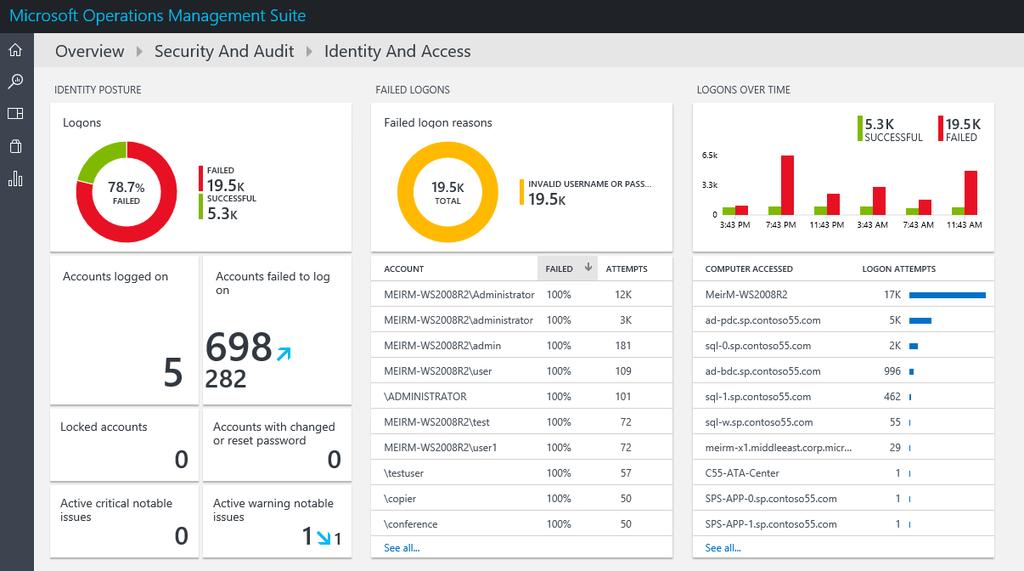The height and width of the screenshot is (571, 1024).
Task: Select computer sql-1.sp.contoso55.com
Action: tap(843, 397)
